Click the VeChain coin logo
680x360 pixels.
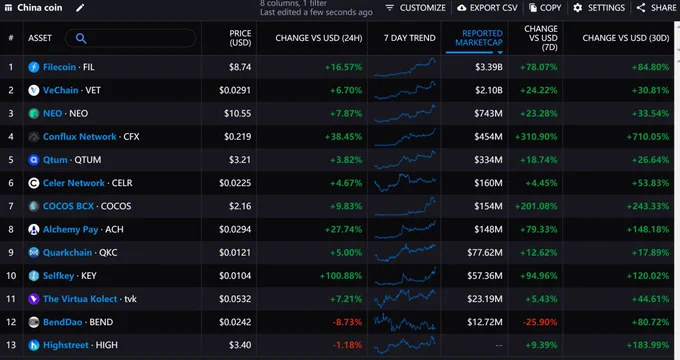pyautogui.click(x=33, y=90)
